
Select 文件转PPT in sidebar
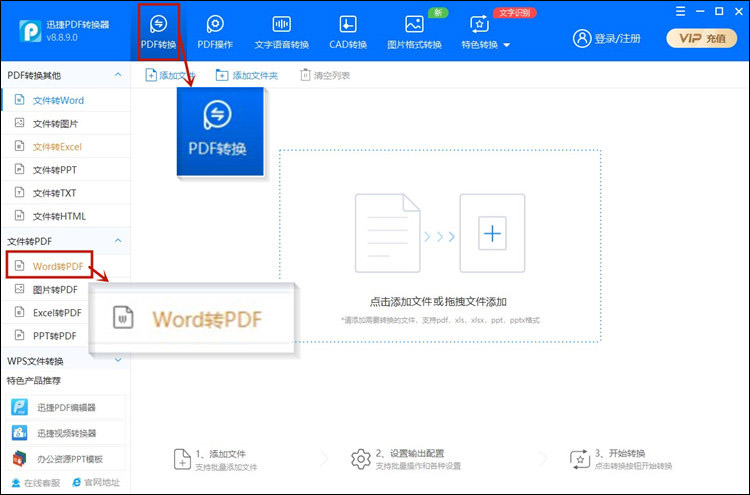(66, 169)
